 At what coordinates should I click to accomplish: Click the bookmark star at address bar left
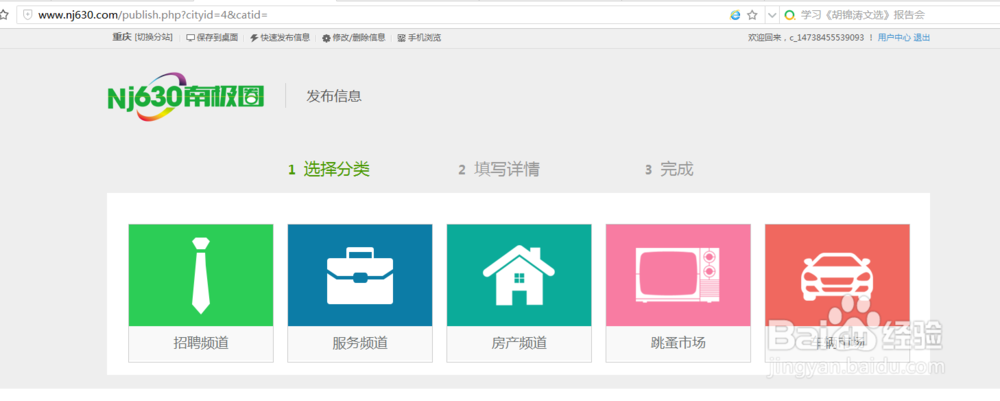[4, 15]
